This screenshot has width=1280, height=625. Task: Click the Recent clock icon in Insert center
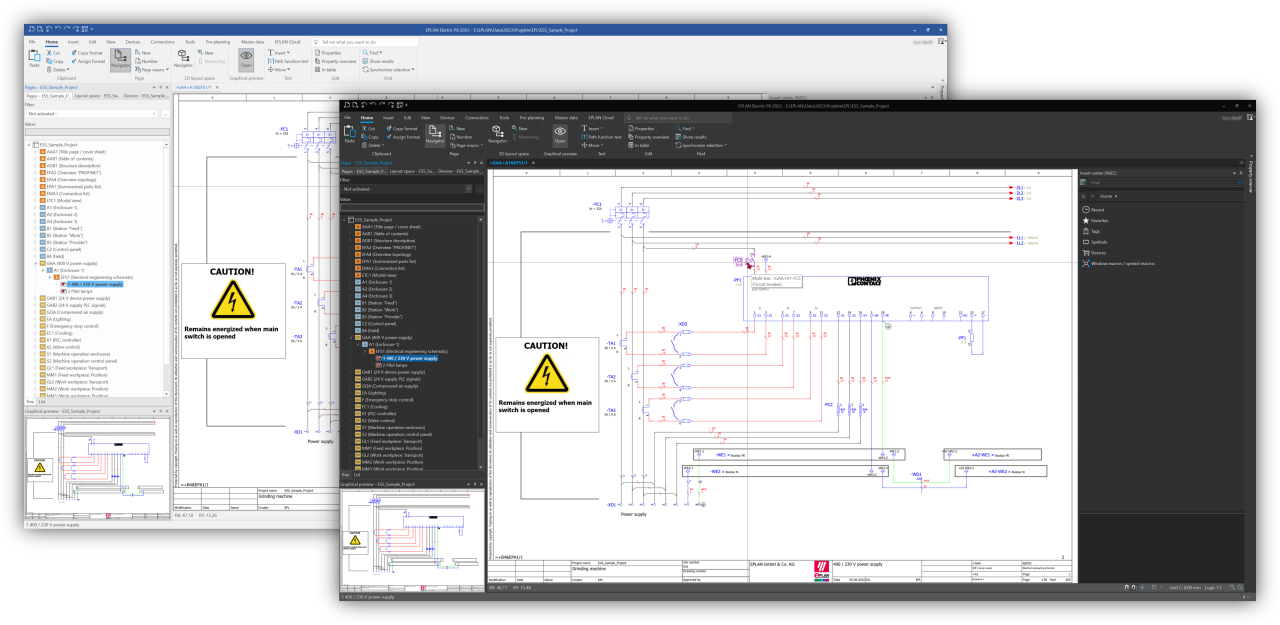point(1085,210)
